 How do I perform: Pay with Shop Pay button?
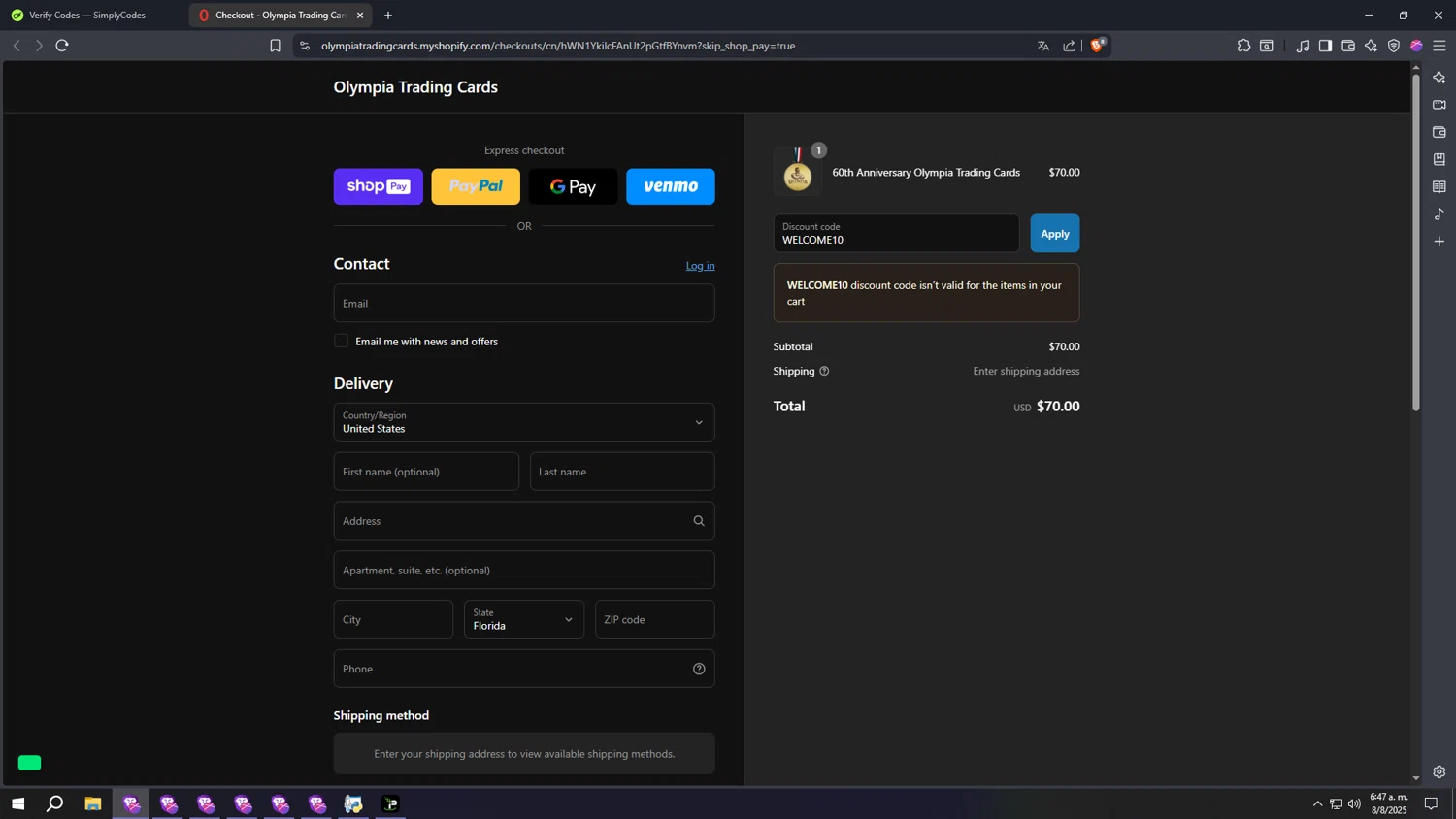(379, 186)
